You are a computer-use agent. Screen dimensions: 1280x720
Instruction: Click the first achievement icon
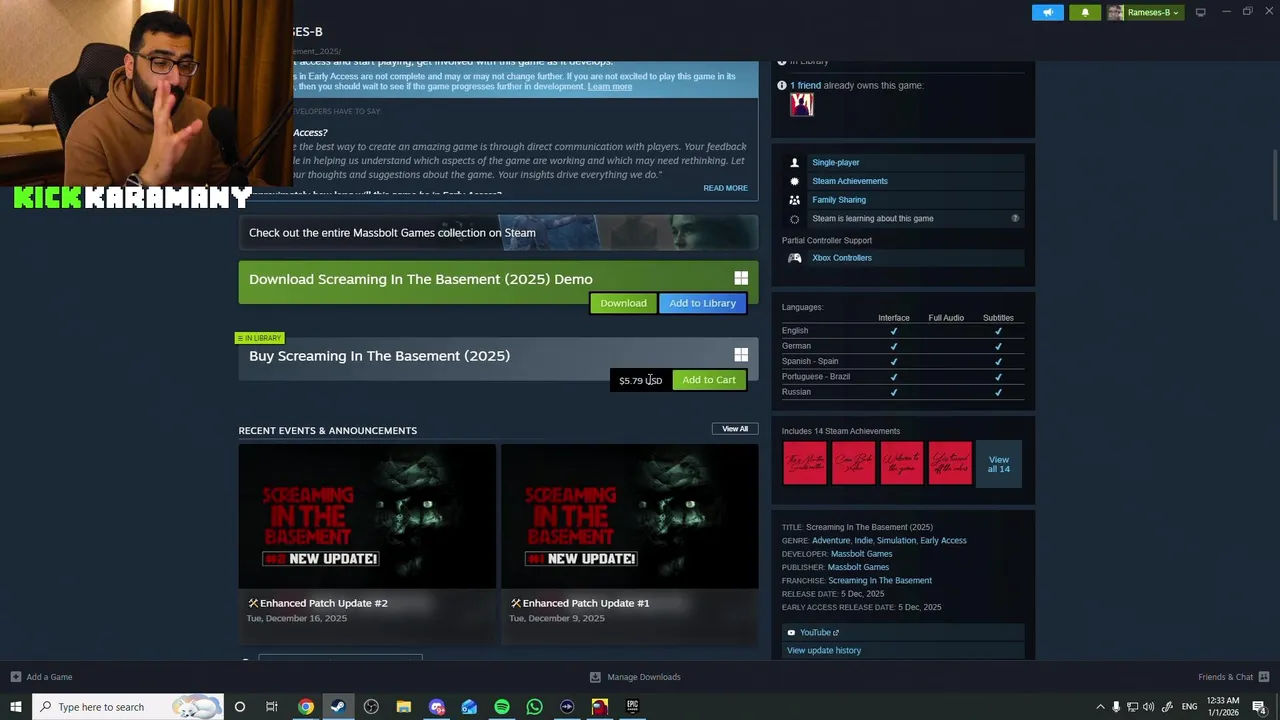(x=805, y=463)
